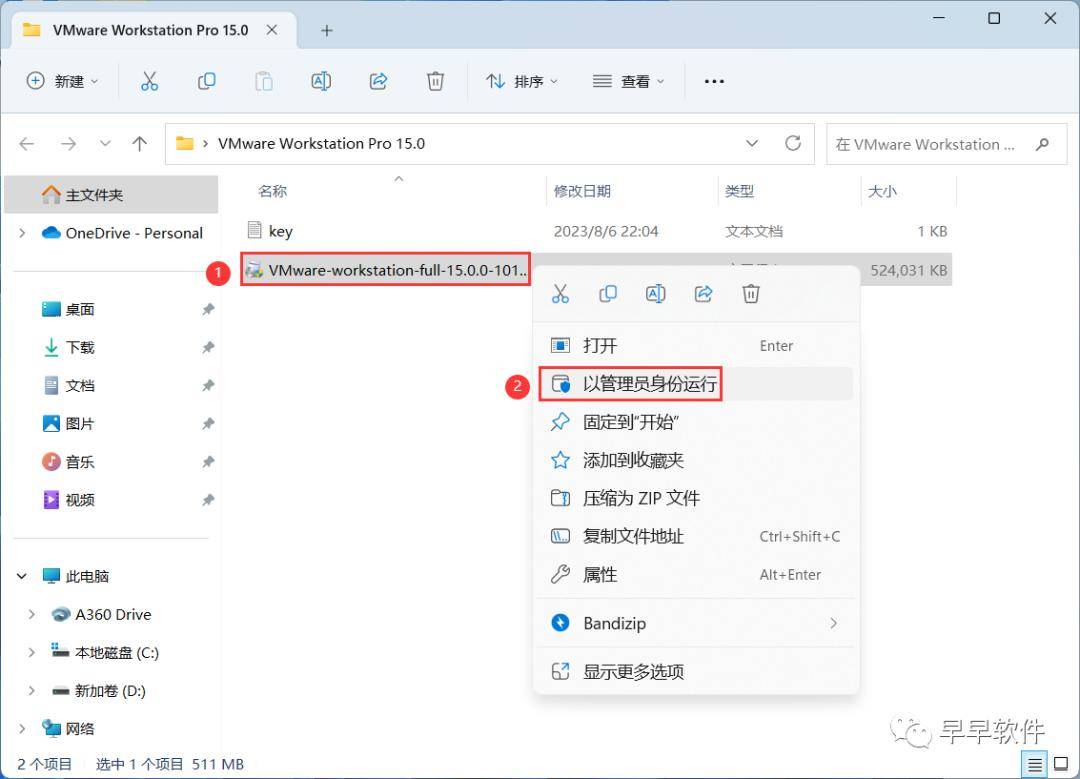
Task: Switch to details list view icon
Action: (1035, 764)
